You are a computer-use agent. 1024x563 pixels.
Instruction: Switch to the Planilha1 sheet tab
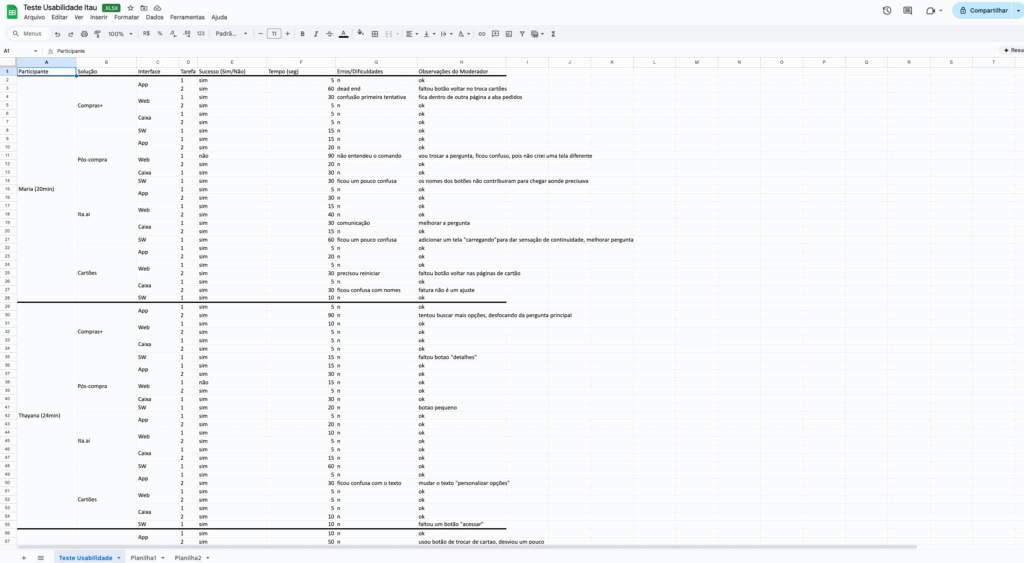click(x=143, y=557)
